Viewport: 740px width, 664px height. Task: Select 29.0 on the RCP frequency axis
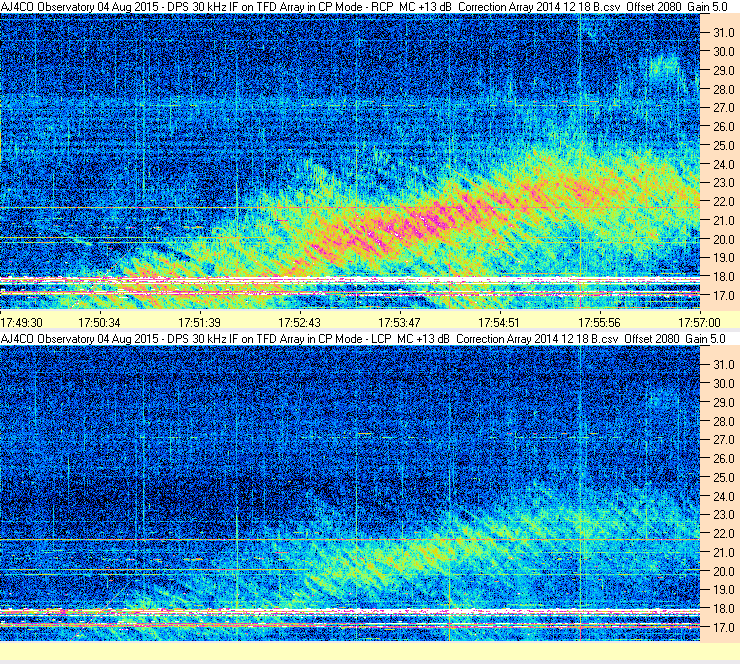tap(723, 70)
